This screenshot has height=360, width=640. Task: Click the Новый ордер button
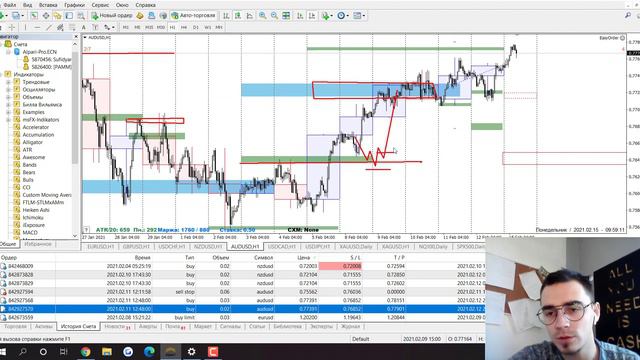click(x=111, y=16)
